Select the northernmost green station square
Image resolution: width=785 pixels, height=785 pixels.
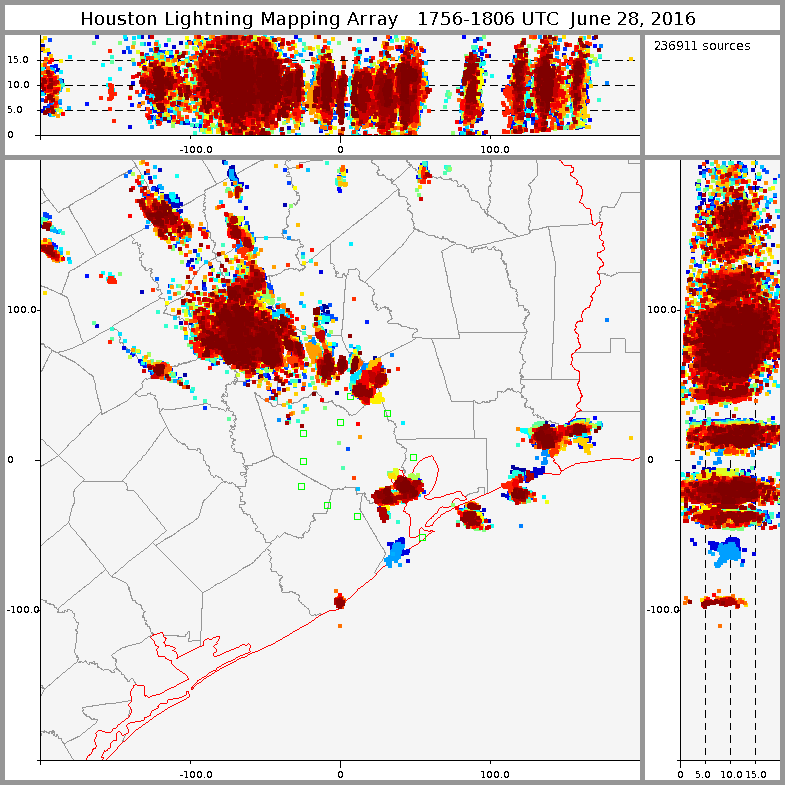387,413
